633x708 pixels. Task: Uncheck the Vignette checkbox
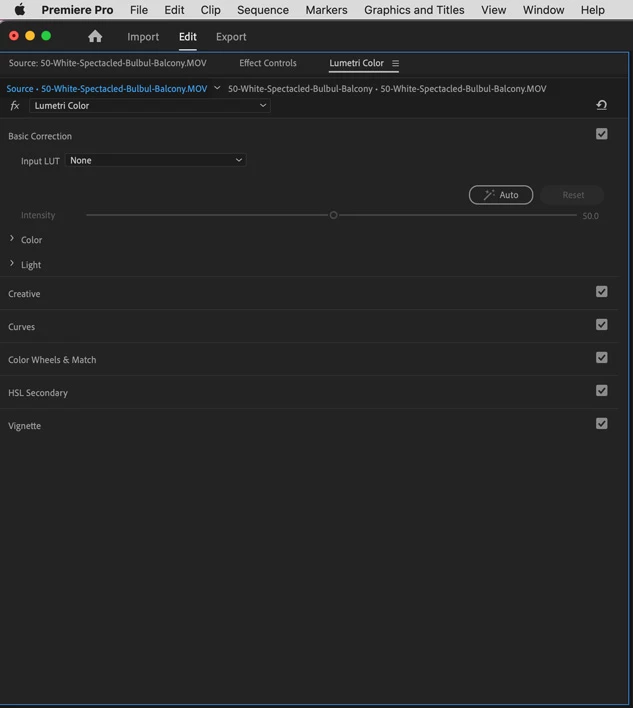601,424
